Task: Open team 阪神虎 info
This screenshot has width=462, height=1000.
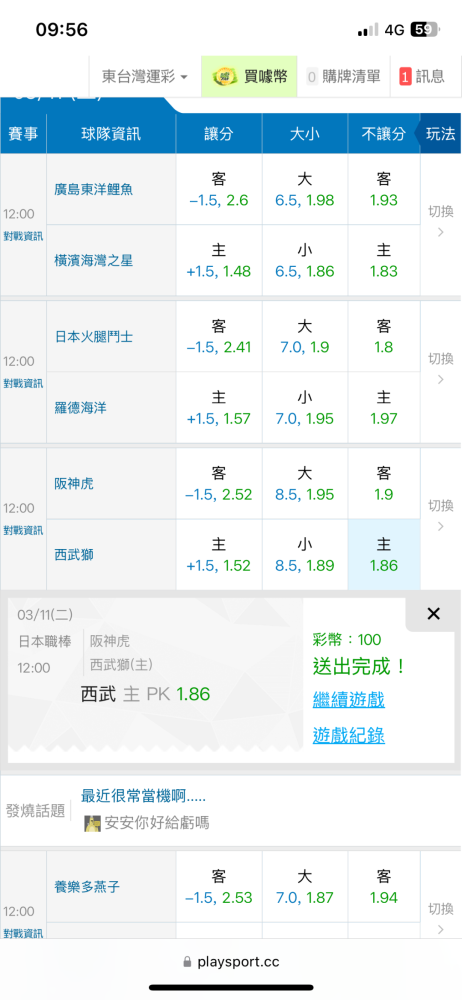Action: point(74,483)
